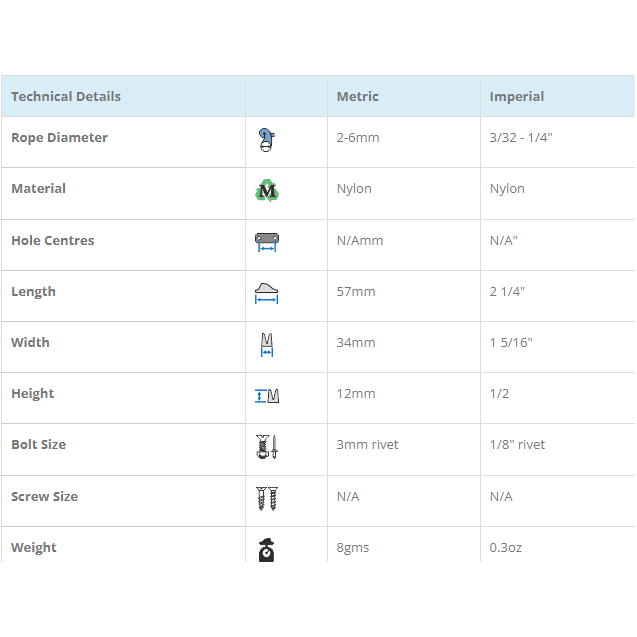Image resolution: width=637 pixels, height=637 pixels.
Task: Select the Technical Details column header
Action: (66, 97)
